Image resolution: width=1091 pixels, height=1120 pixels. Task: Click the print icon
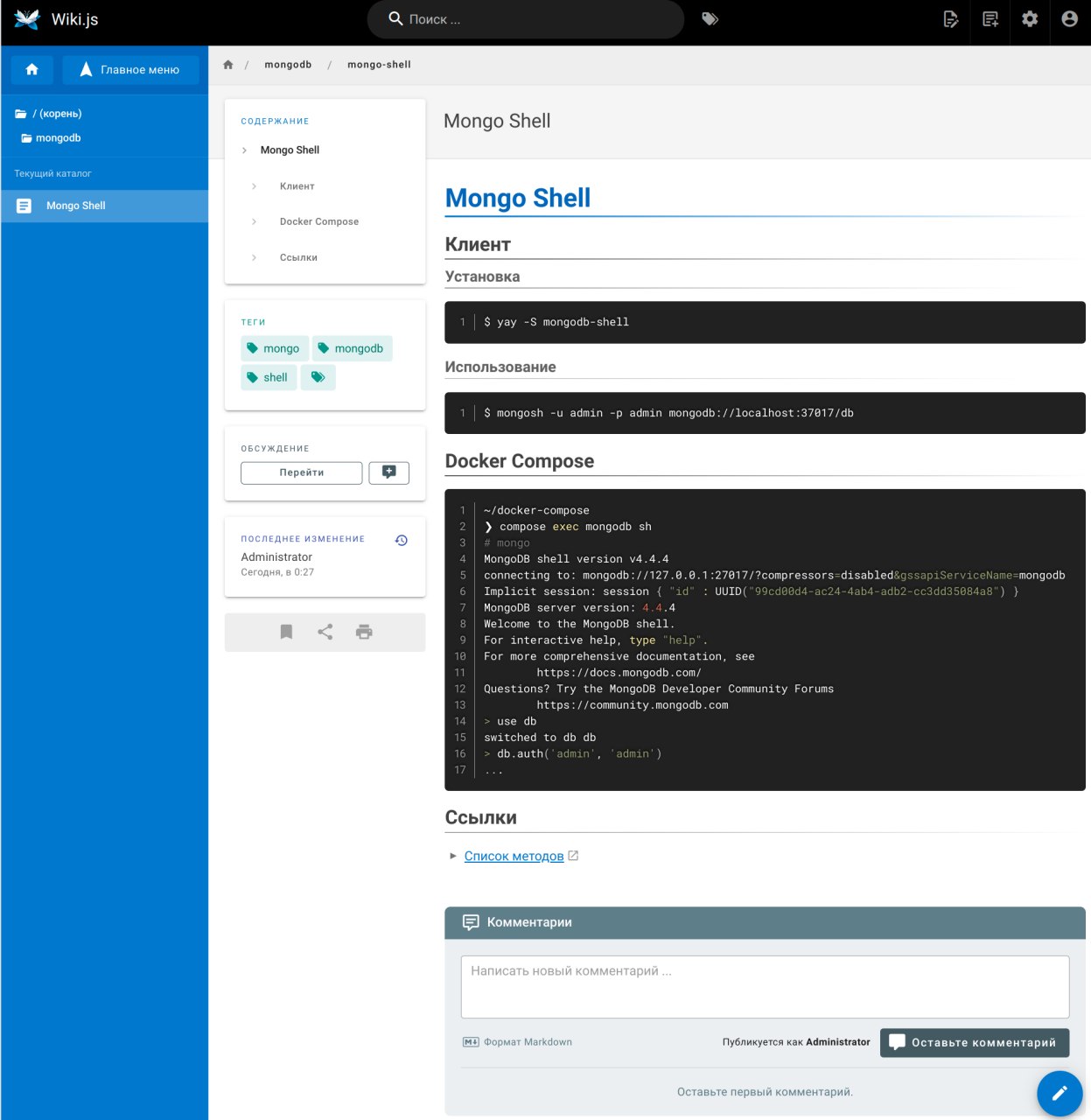364,632
